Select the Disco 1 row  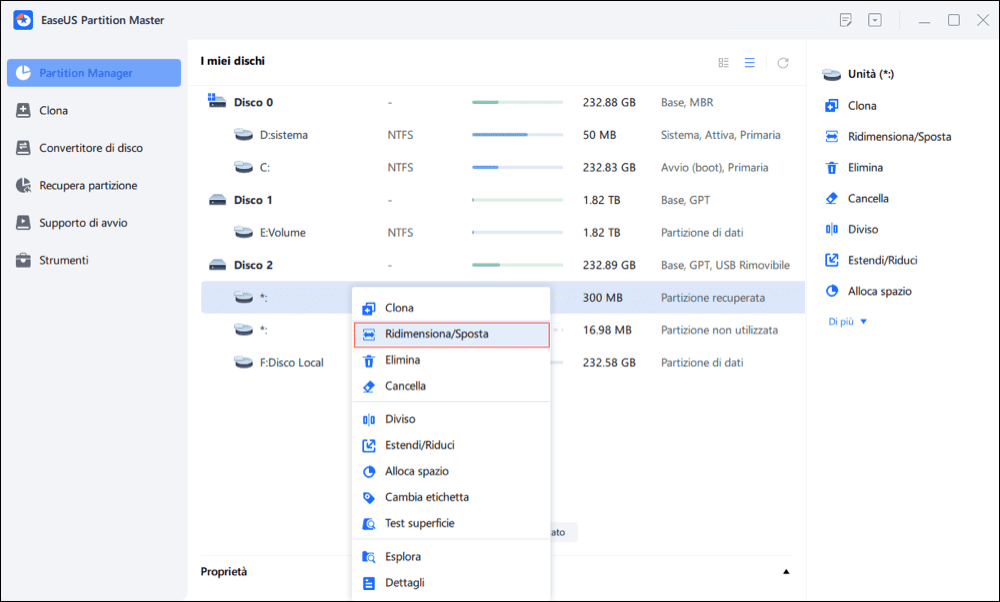[x=503, y=200]
